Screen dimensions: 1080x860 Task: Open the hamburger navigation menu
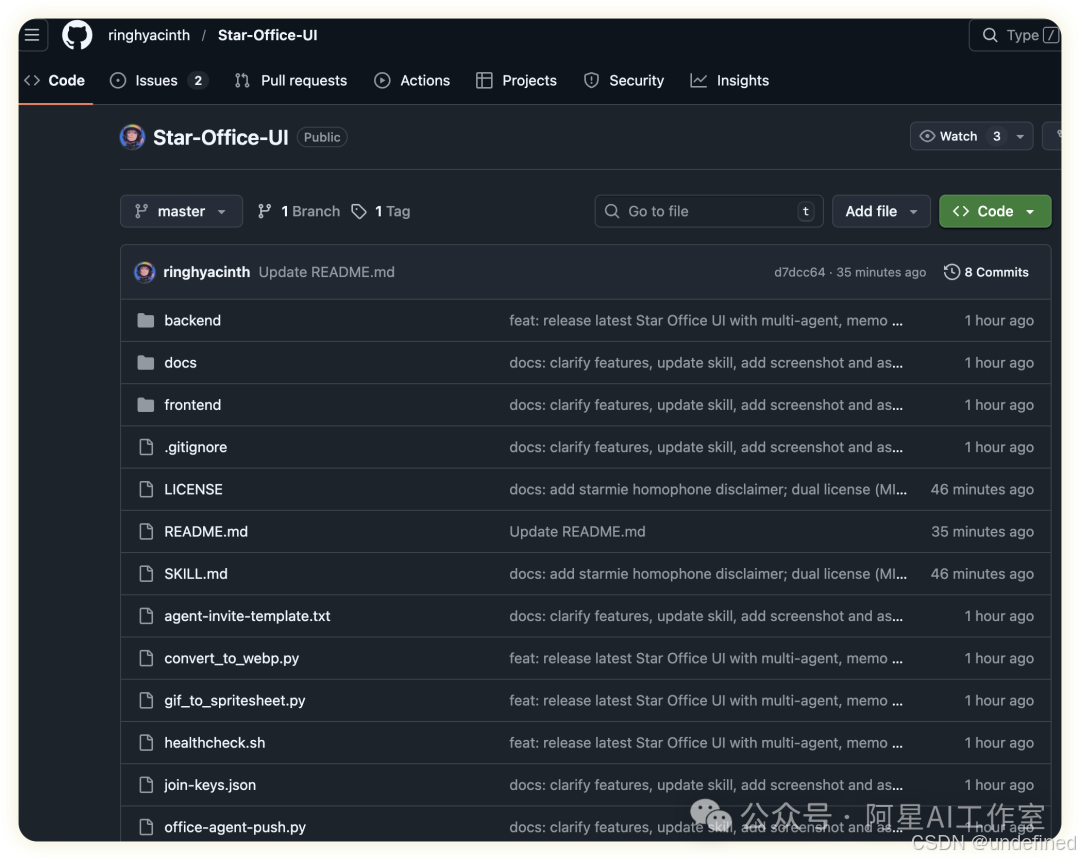point(32,35)
